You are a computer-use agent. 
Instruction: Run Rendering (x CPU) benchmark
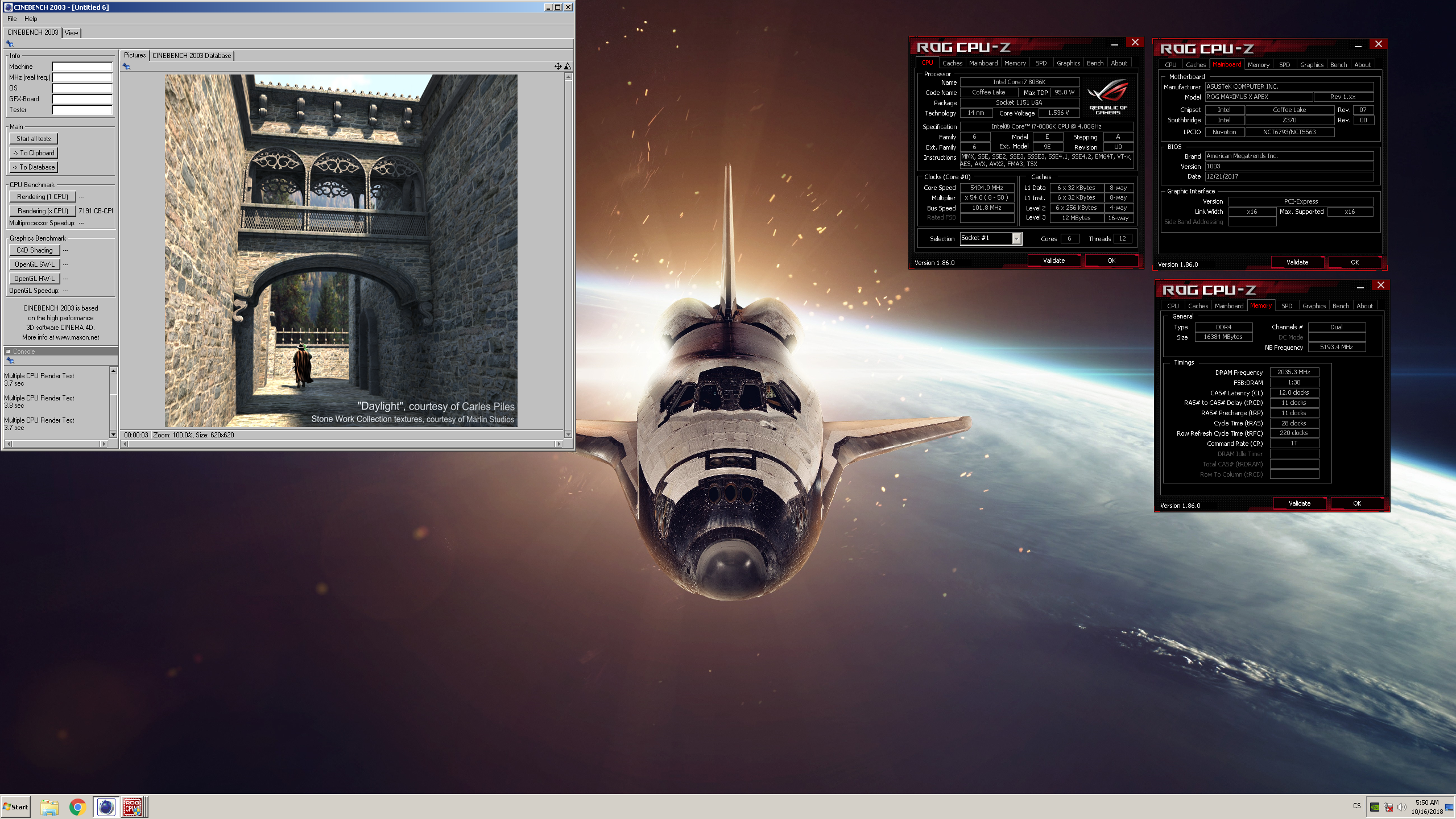(43, 211)
